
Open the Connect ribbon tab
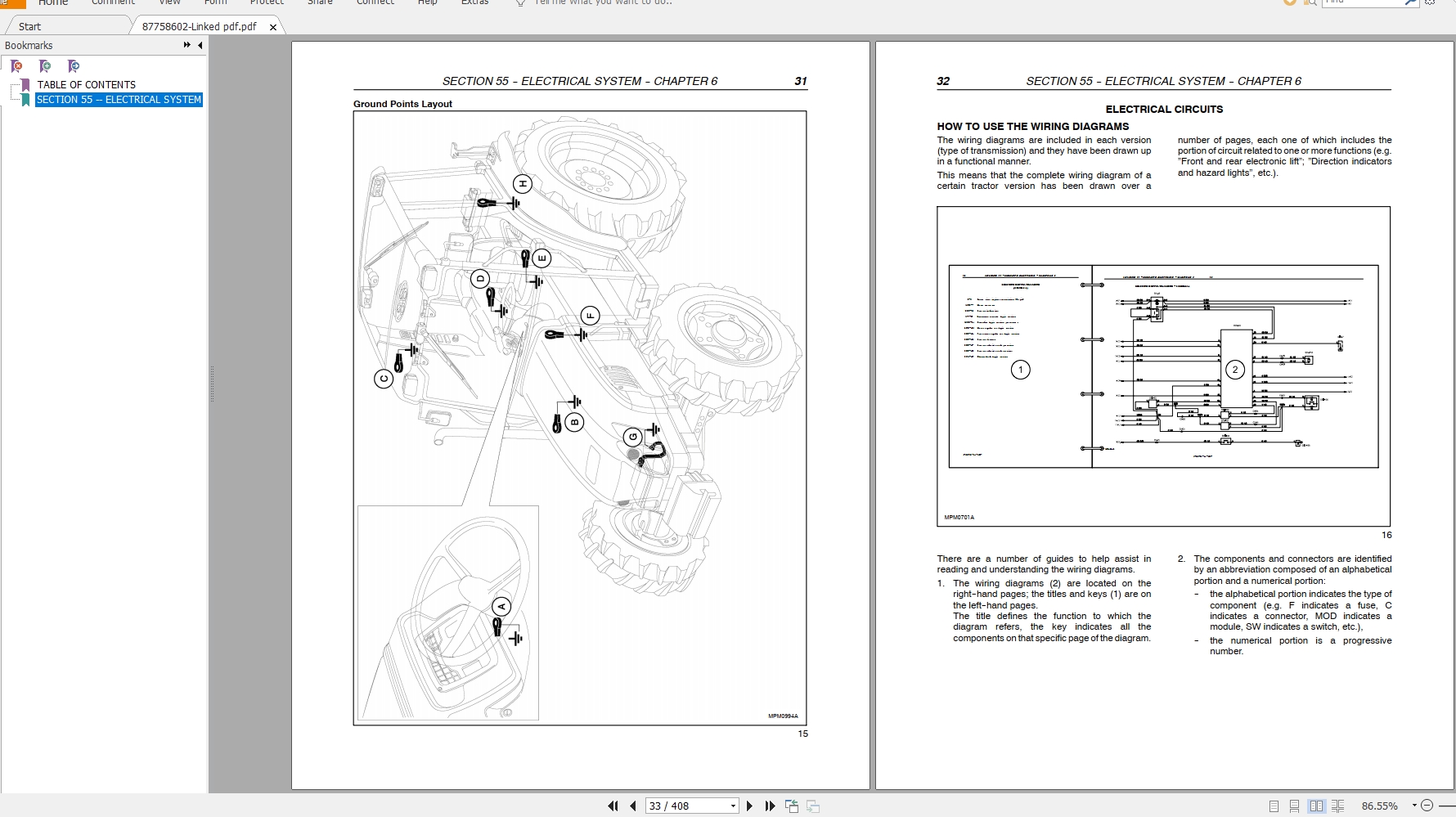[x=375, y=2]
